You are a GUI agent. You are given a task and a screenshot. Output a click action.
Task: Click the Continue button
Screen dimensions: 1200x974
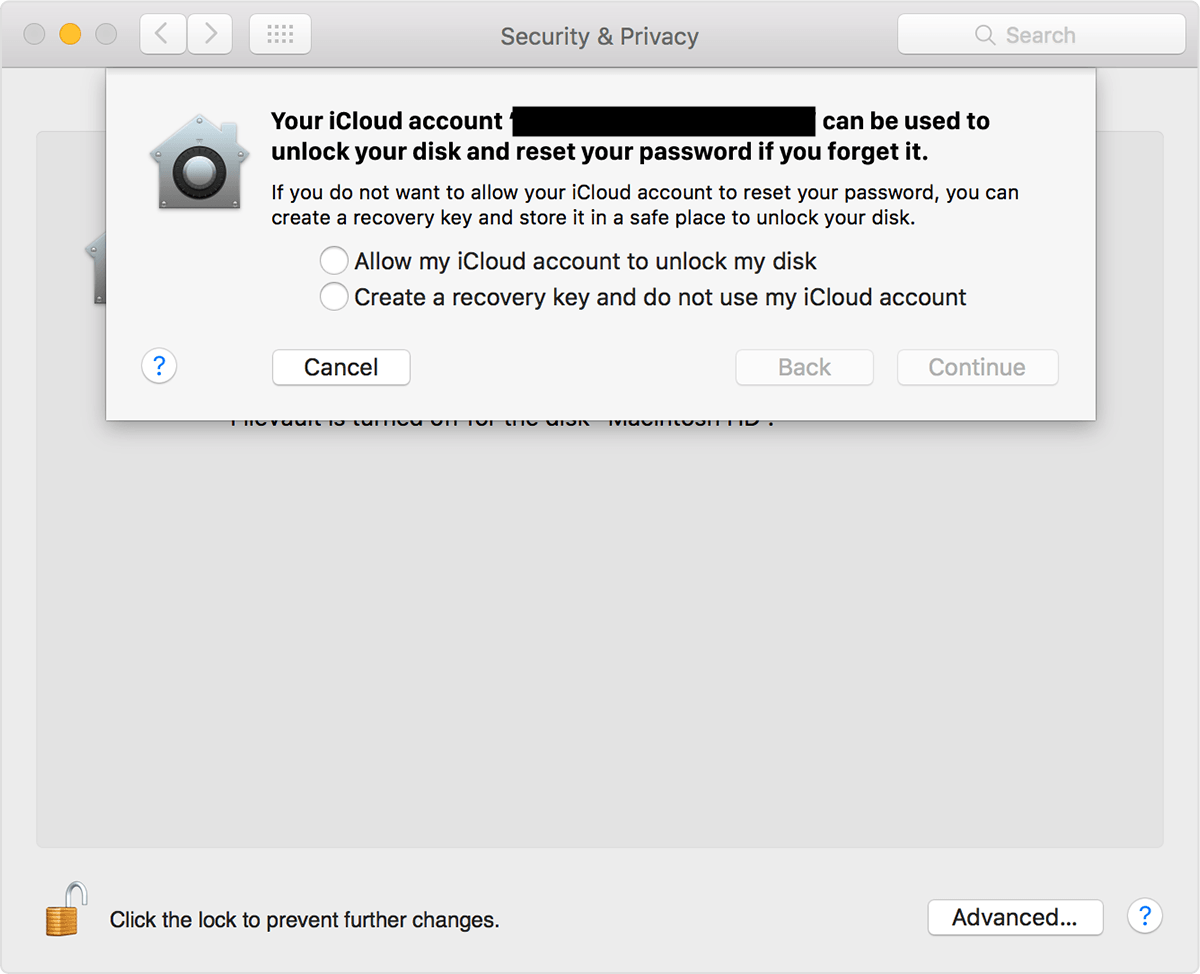click(976, 367)
